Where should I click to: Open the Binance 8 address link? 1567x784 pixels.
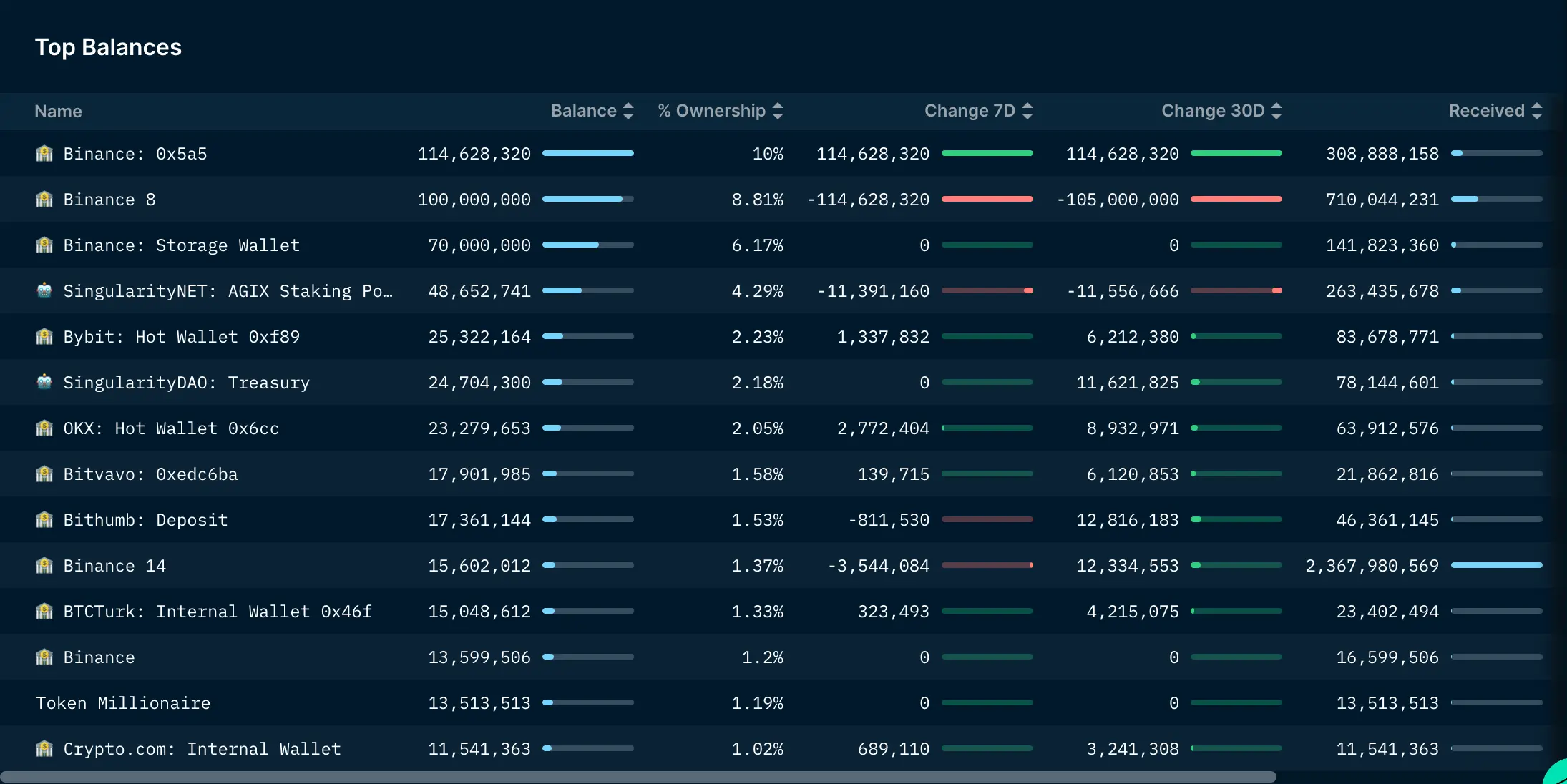pos(109,200)
